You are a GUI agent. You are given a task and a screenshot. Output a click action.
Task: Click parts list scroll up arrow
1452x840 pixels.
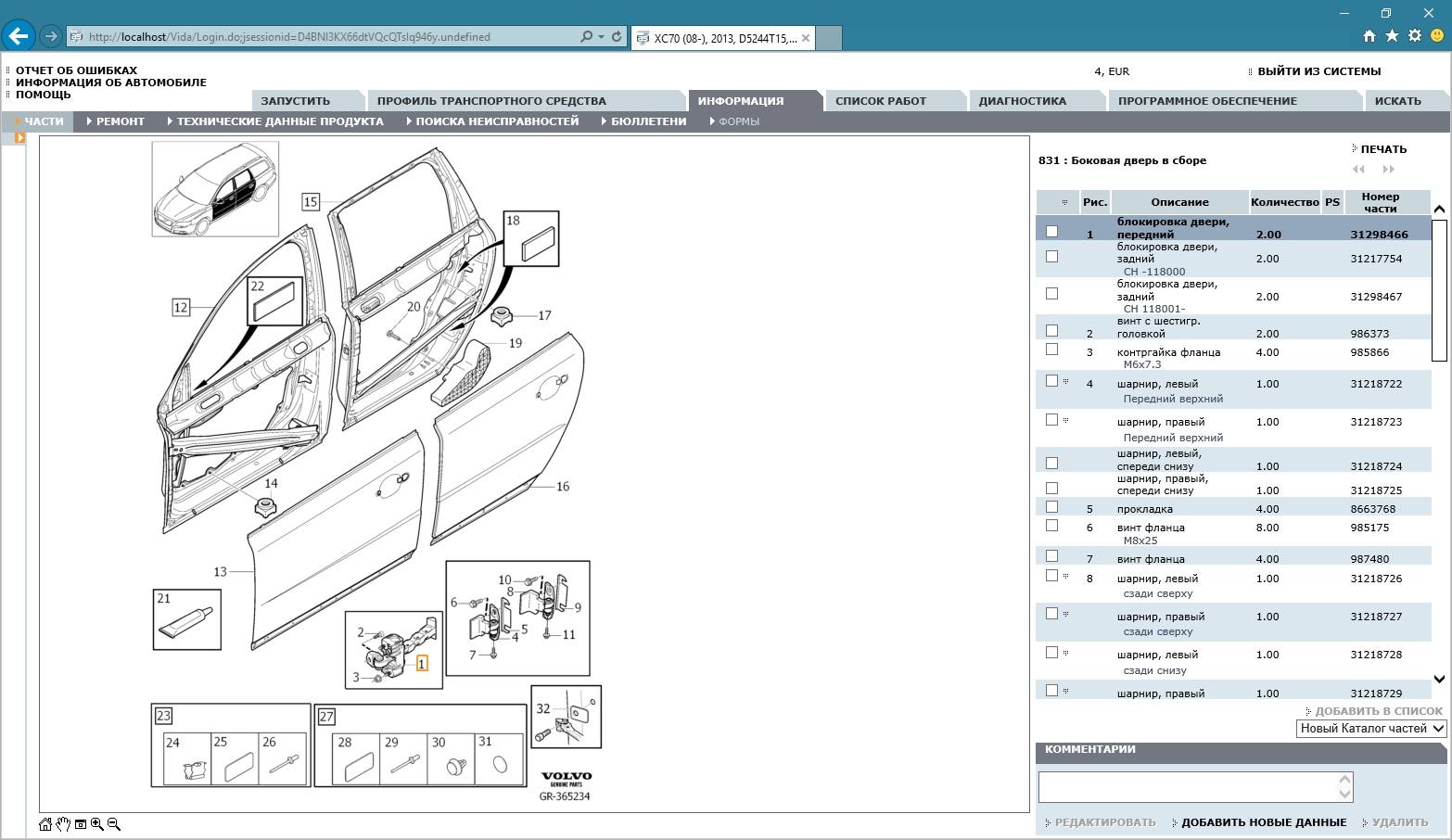point(1439,210)
